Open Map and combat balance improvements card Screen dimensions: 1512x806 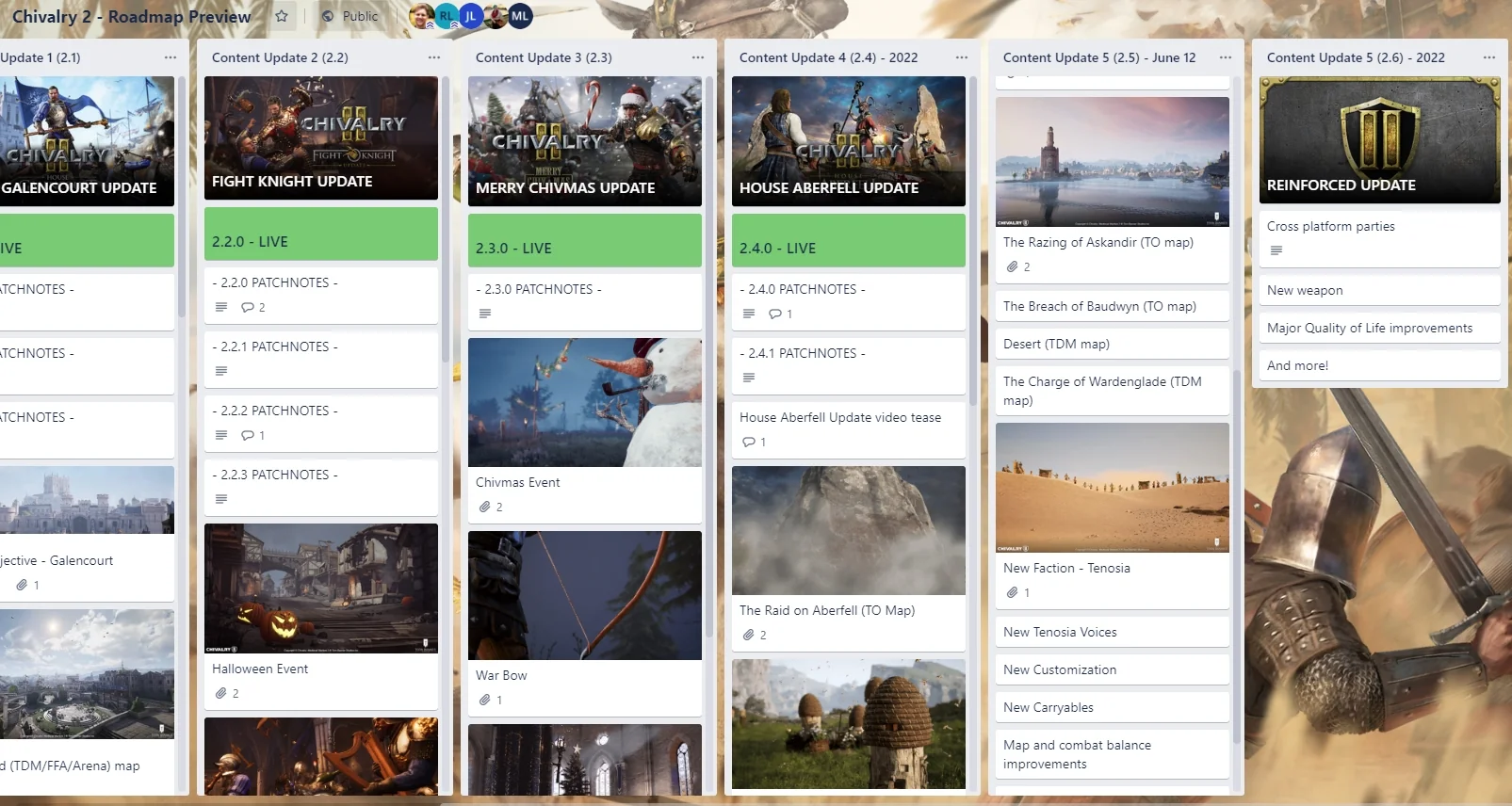click(1113, 754)
